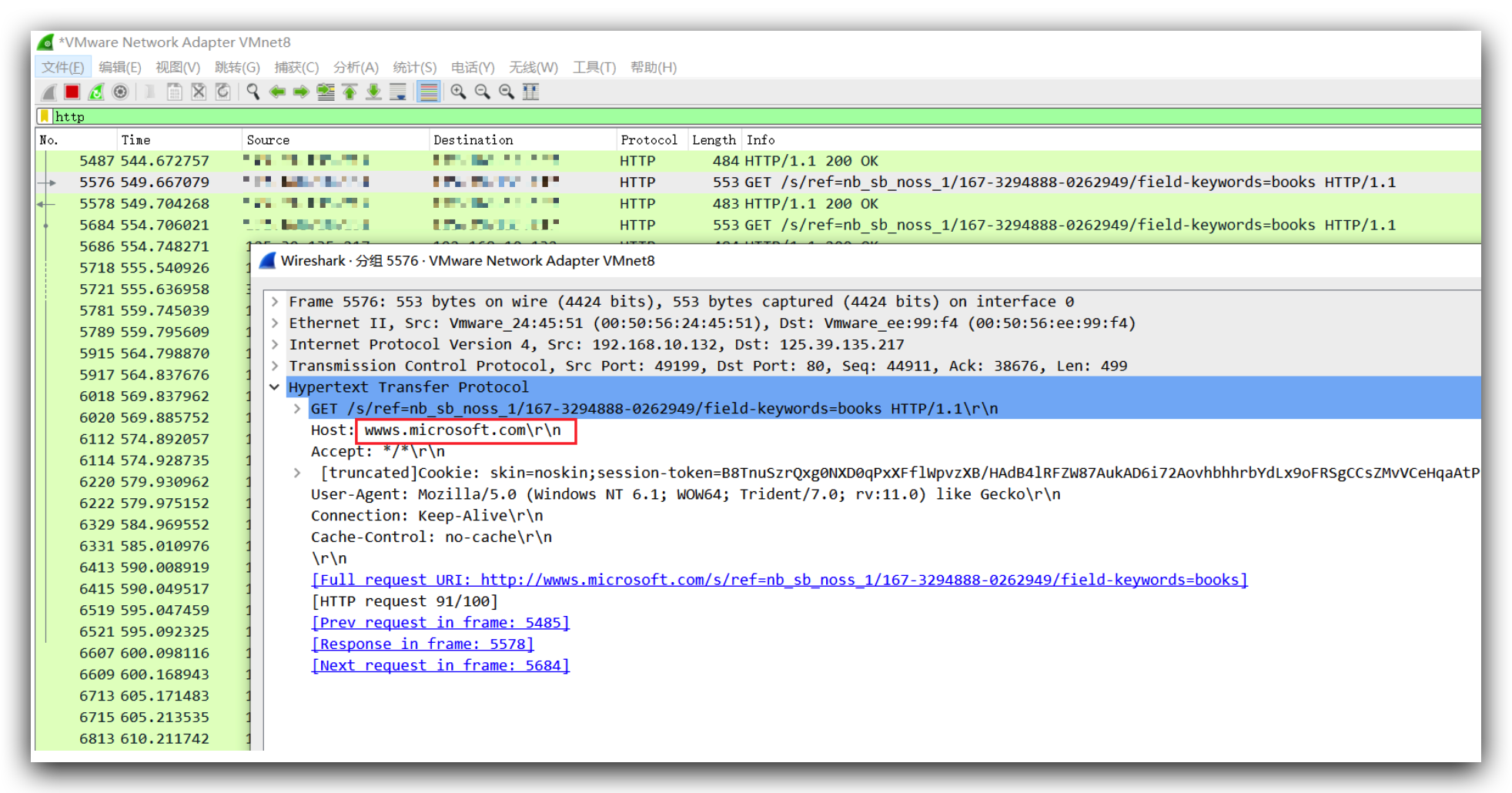
Task: Open Find Packet magnifier icon
Action: [x=253, y=92]
